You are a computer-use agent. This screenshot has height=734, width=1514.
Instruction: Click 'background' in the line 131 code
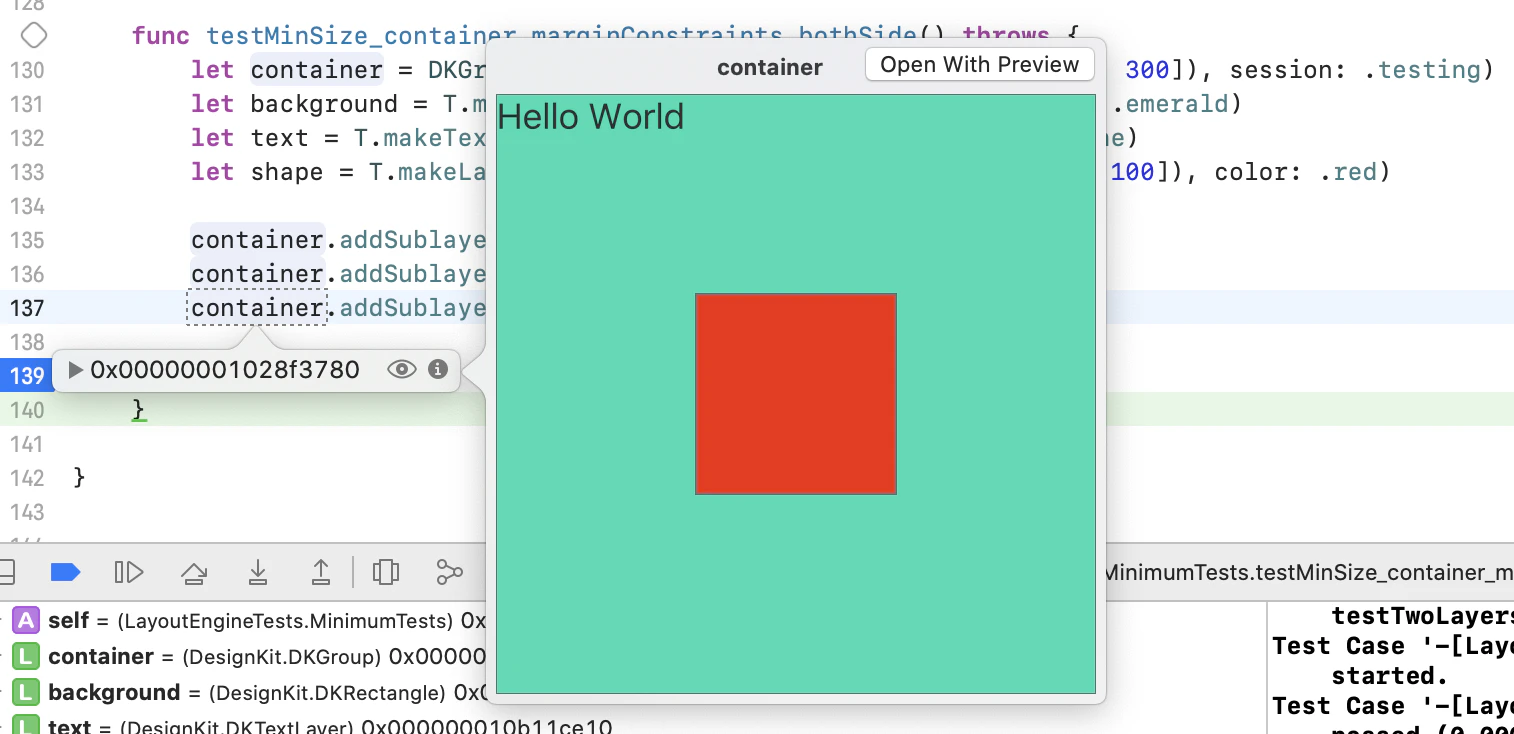(324, 104)
